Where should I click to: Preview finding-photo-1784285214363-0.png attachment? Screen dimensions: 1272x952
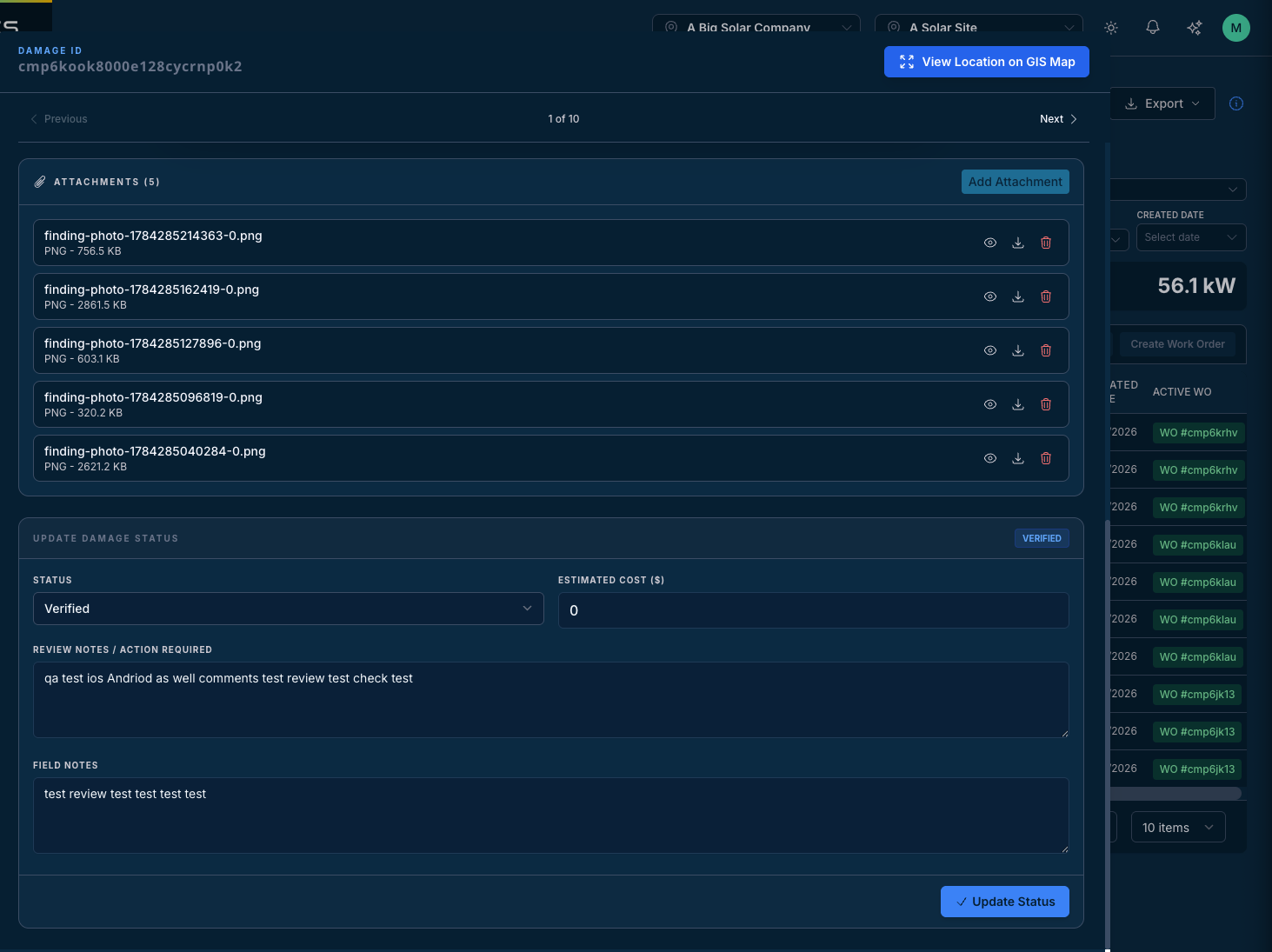point(990,243)
